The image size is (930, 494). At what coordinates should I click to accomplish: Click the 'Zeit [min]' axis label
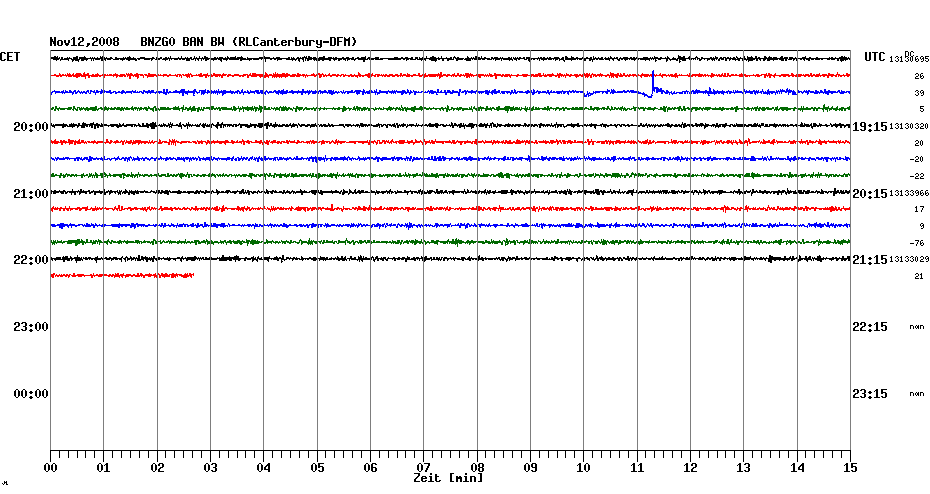pos(448,478)
